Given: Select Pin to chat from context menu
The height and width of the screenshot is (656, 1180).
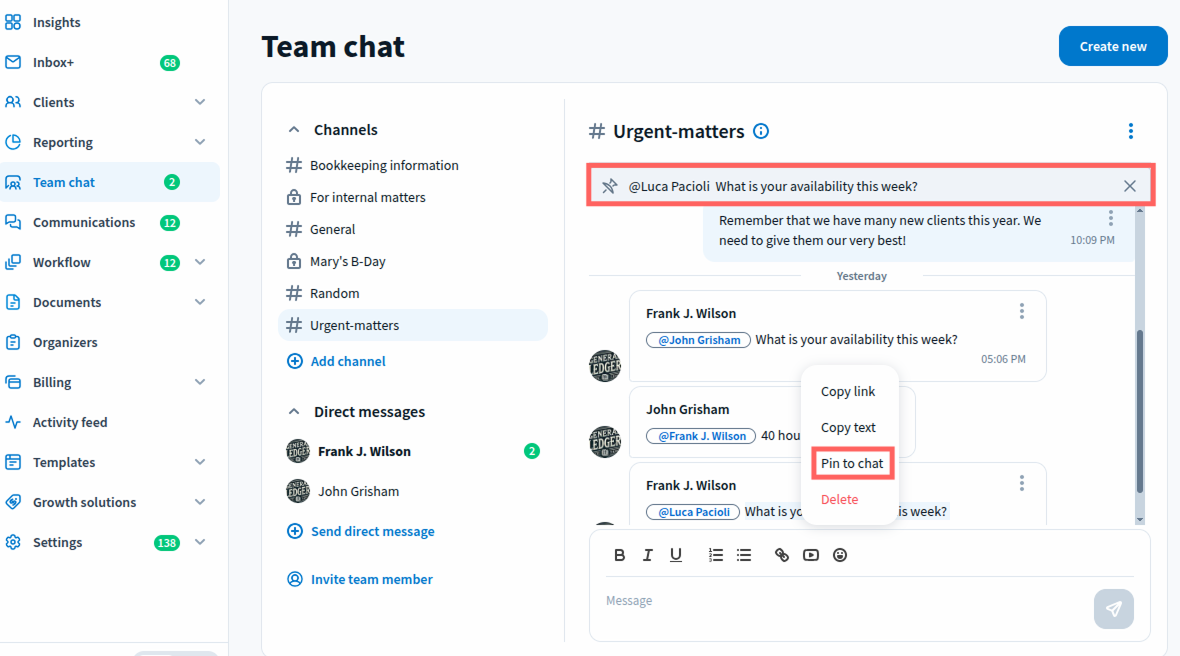Looking at the screenshot, I should [x=852, y=463].
